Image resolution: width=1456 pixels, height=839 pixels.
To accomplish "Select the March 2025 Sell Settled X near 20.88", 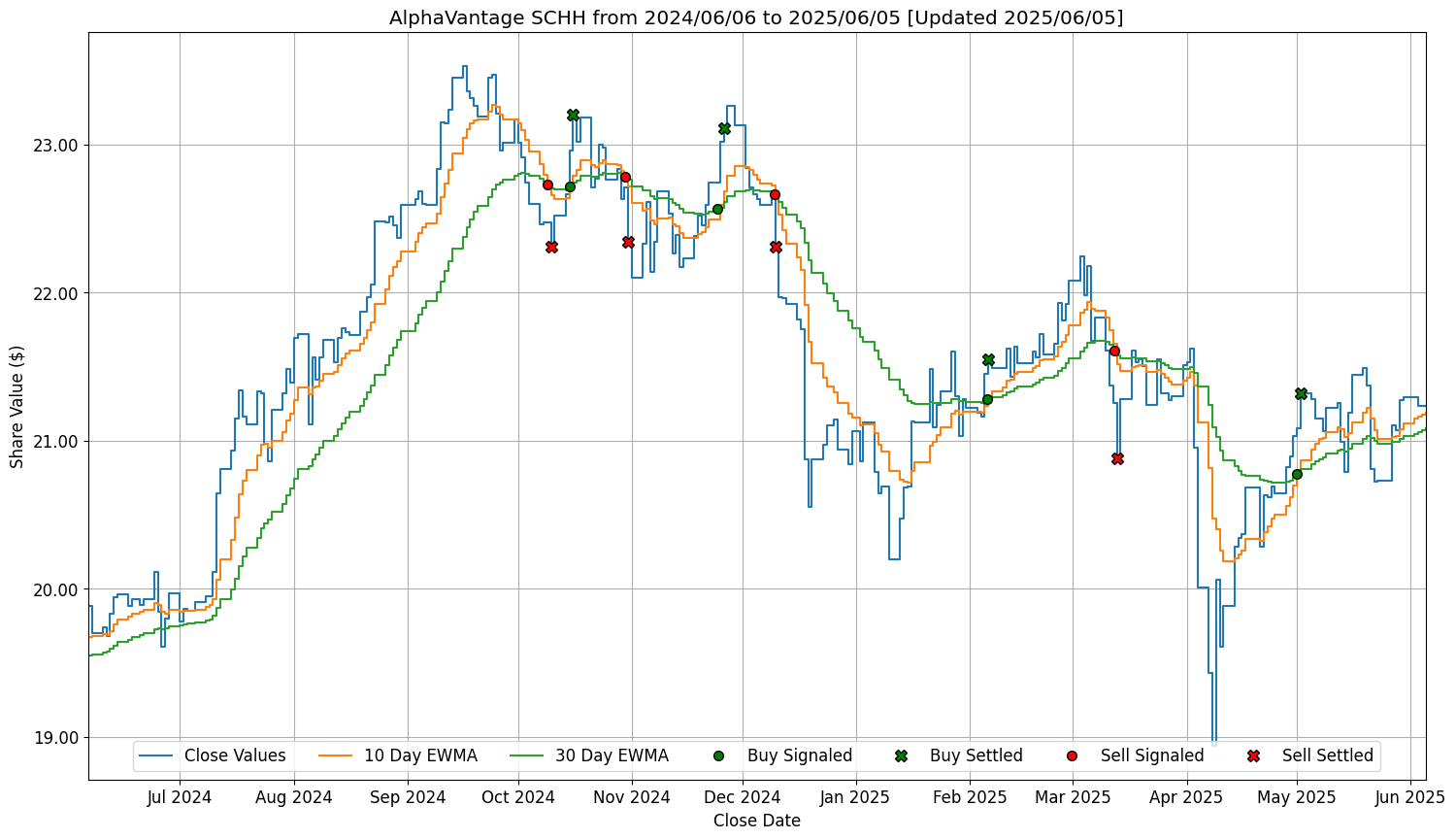I will 1117,458.
